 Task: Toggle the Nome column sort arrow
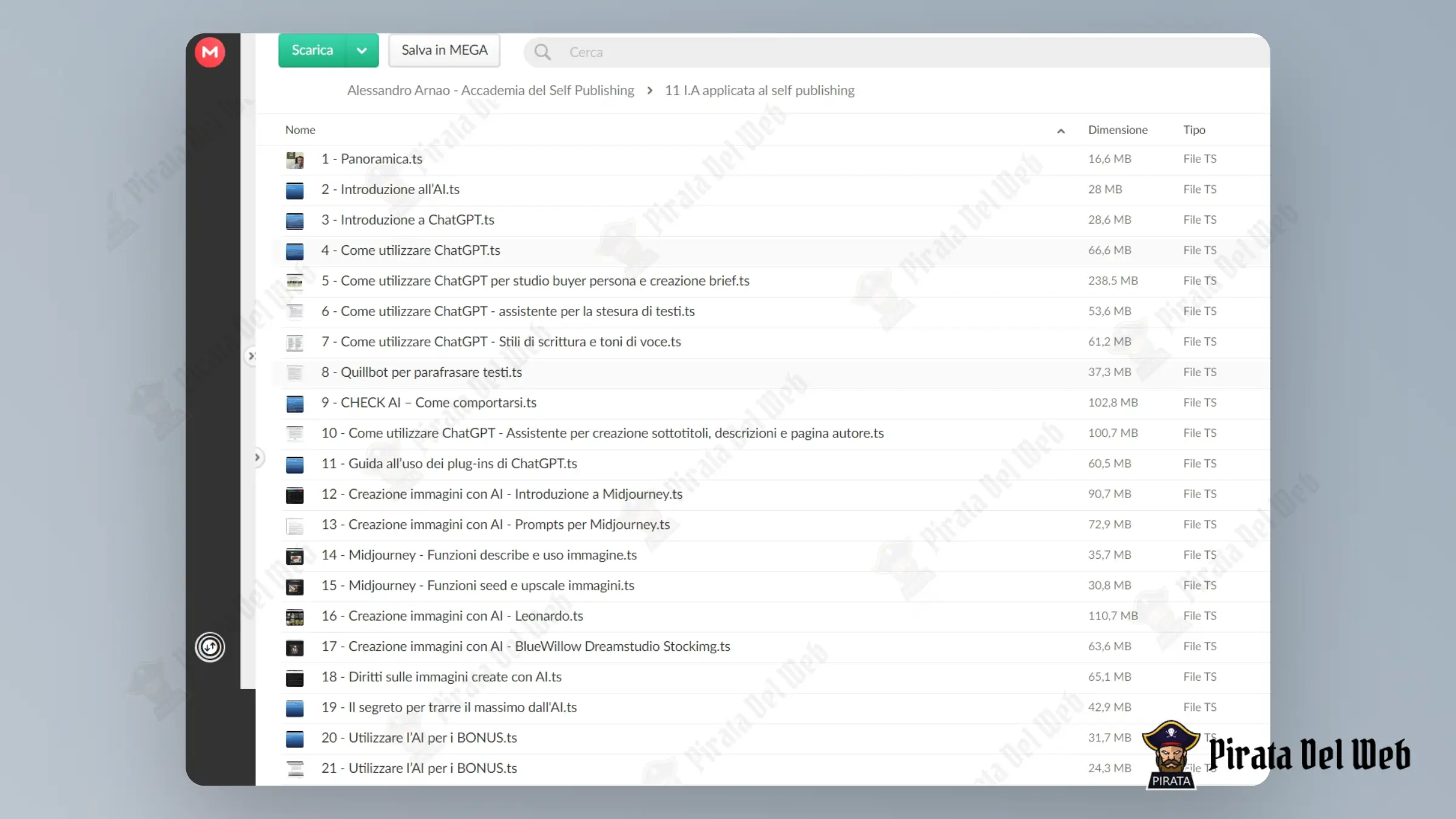click(x=1060, y=131)
